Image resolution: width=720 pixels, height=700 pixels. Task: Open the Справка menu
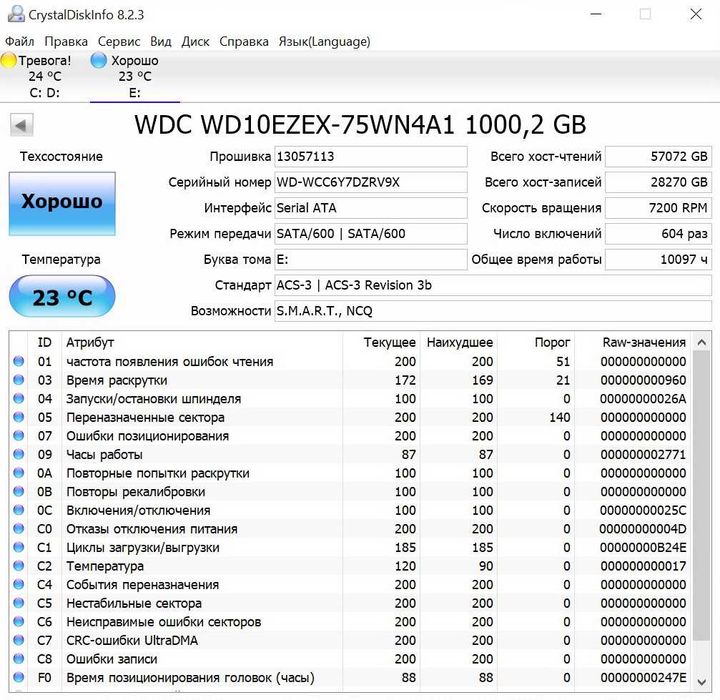click(x=244, y=41)
